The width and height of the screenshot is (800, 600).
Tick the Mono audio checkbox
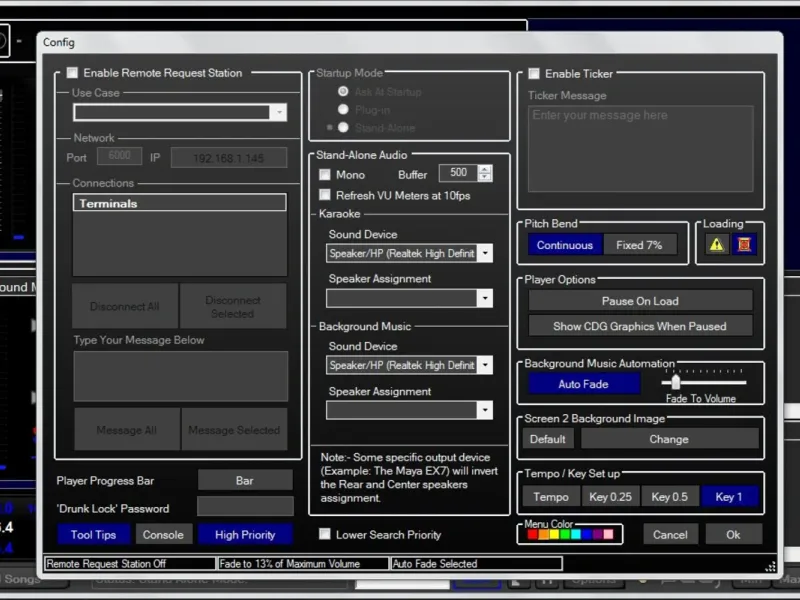(x=324, y=174)
